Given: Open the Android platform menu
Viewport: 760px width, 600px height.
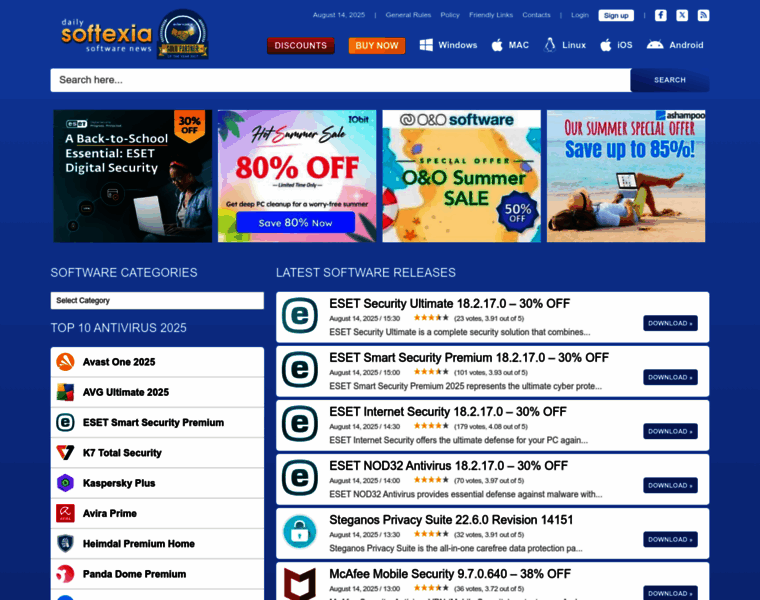Looking at the screenshot, I should click(686, 45).
